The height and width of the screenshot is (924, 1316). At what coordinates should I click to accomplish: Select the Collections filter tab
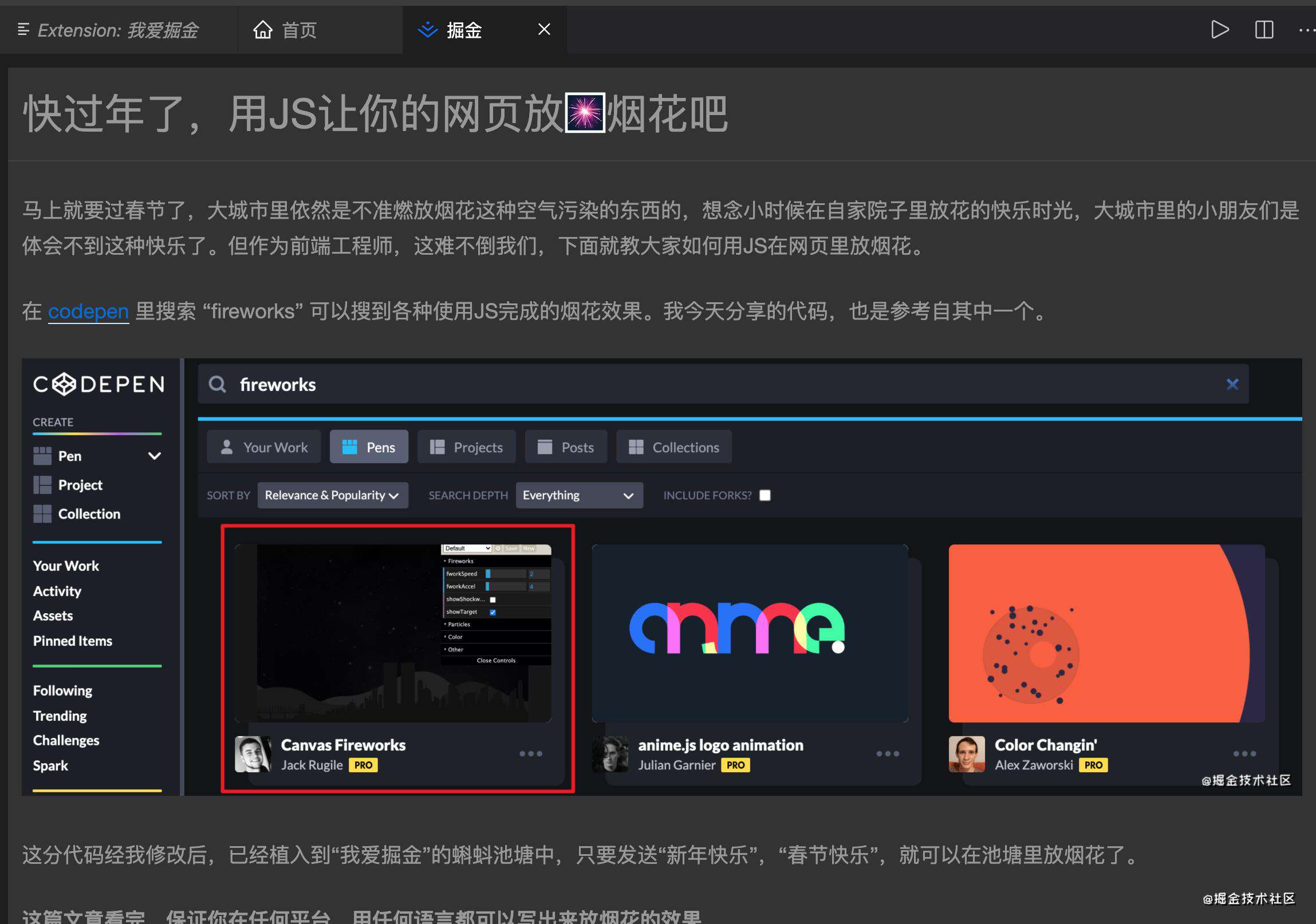pos(673,447)
